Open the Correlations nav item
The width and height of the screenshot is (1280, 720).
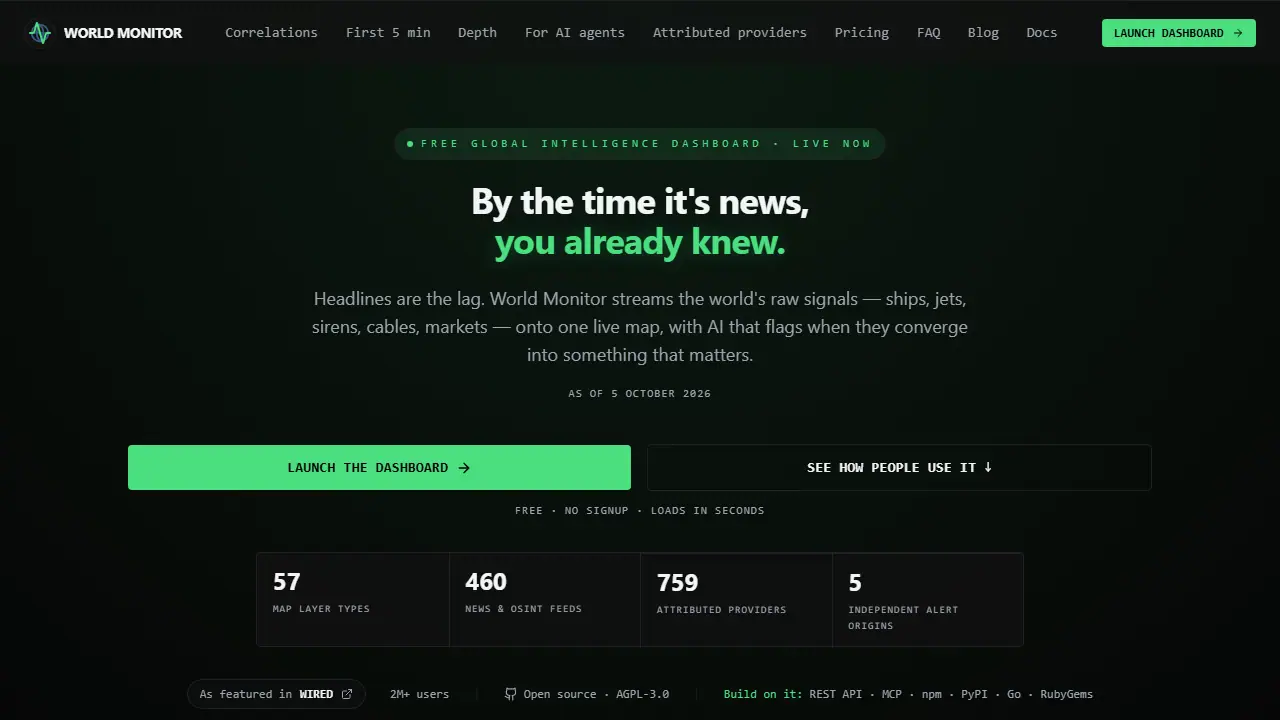271,33
